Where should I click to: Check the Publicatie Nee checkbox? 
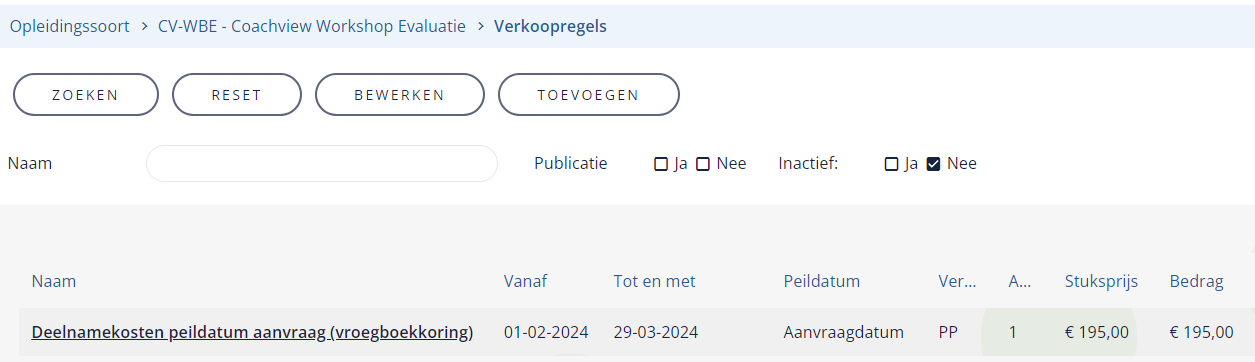tap(703, 164)
